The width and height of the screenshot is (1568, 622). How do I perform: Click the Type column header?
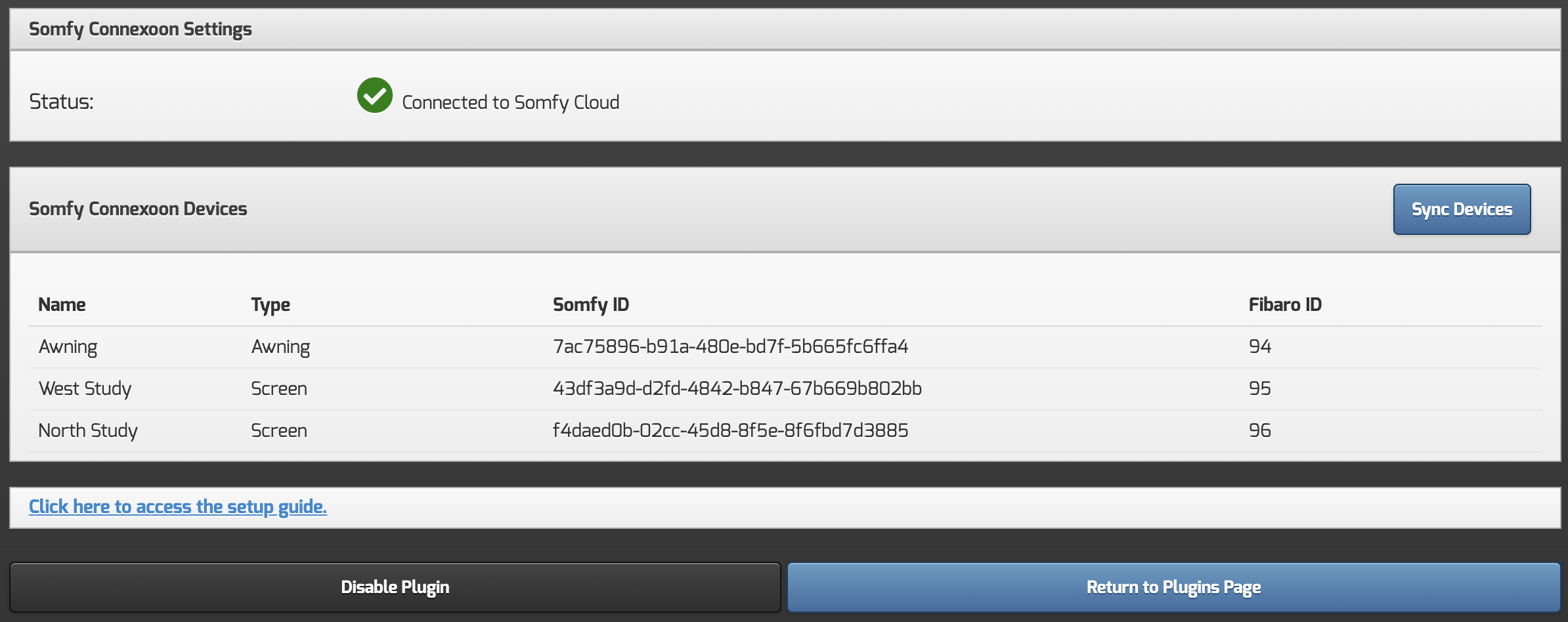[271, 304]
